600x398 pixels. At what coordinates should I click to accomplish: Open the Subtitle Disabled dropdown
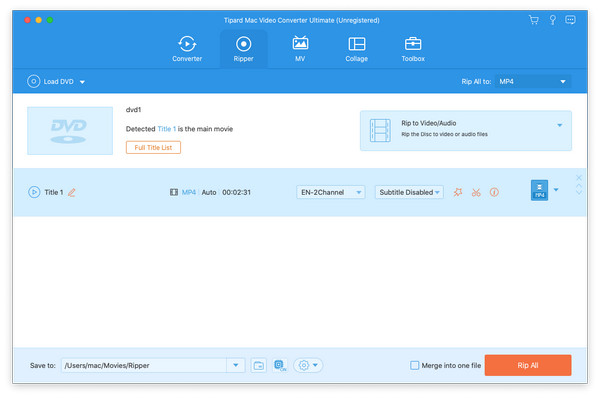pos(409,192)
